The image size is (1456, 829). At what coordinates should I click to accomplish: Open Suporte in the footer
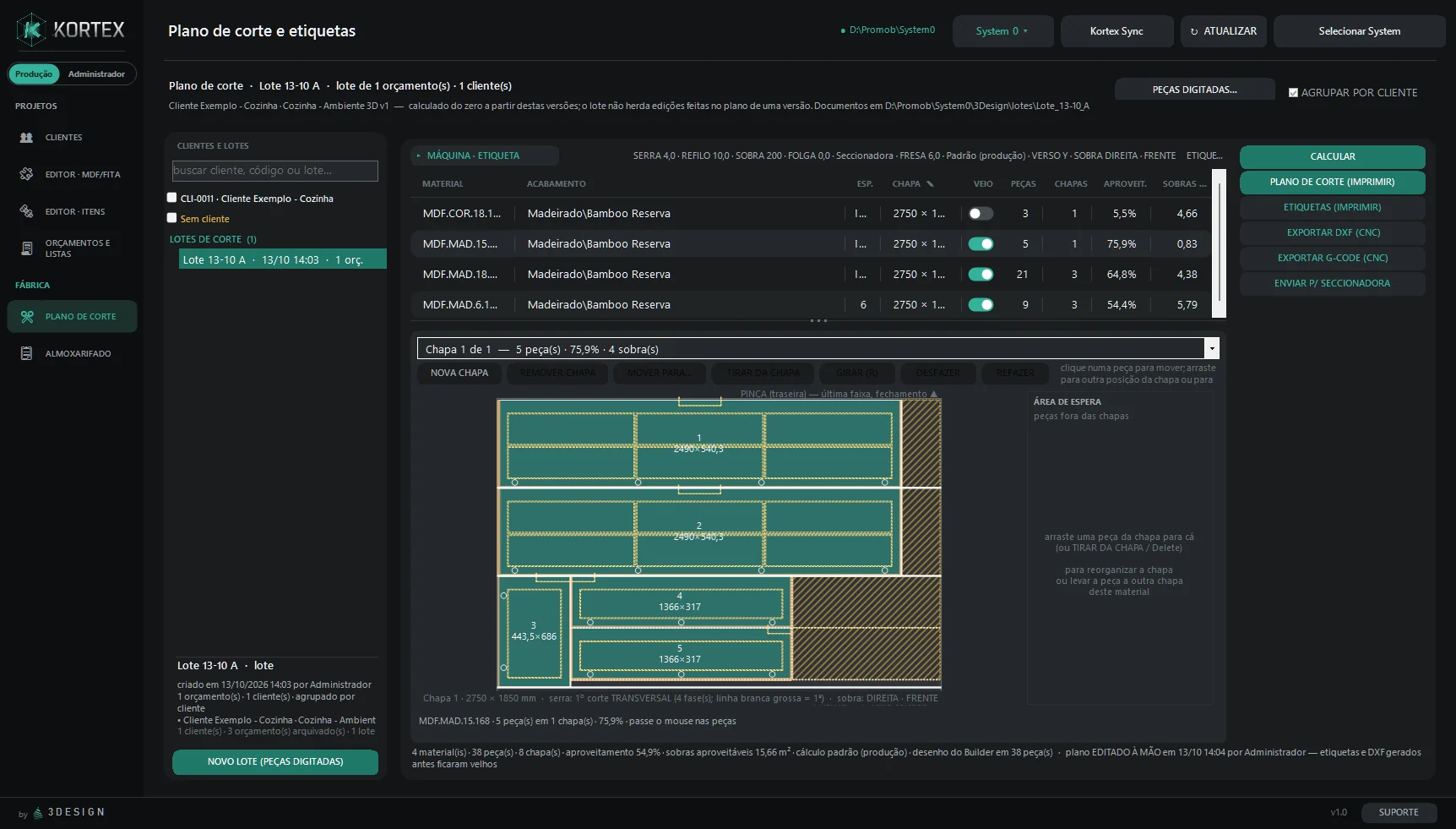[1398, 812]
